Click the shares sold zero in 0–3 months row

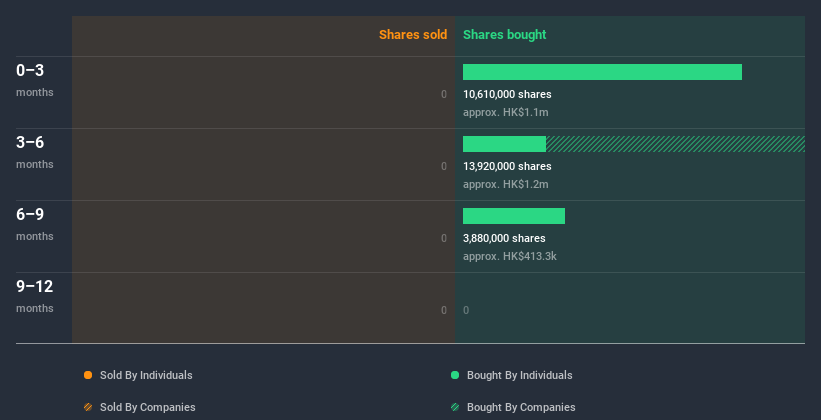(x=444, y=94)
